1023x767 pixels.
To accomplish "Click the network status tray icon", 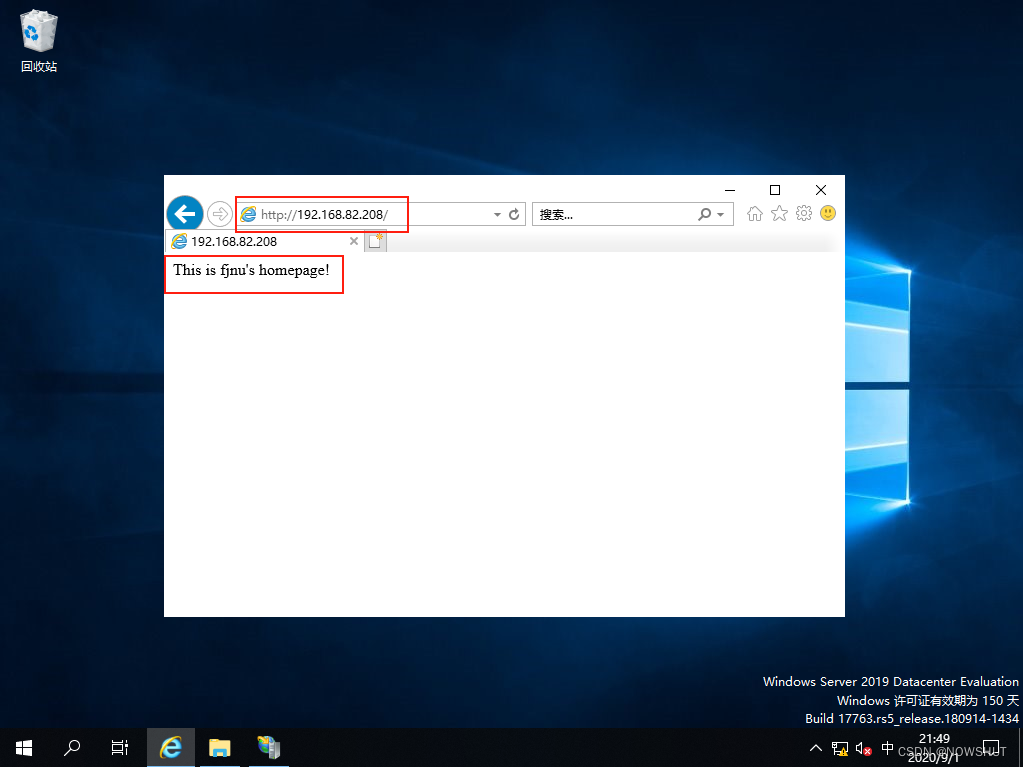I will click(x=840, y=748).
